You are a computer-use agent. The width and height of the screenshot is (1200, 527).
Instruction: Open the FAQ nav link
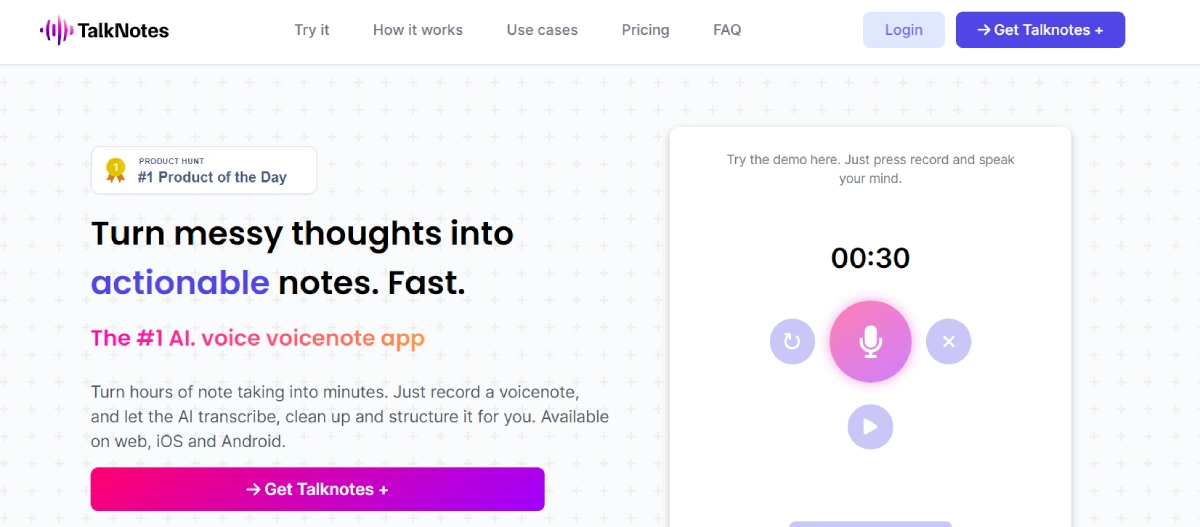[727, 30]
